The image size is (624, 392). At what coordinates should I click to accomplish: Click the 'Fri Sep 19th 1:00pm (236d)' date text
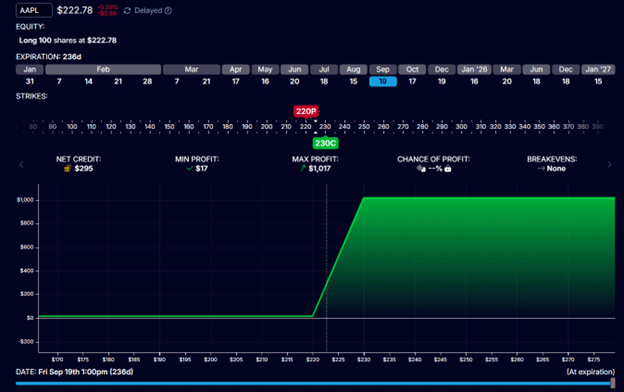(86, 372)
